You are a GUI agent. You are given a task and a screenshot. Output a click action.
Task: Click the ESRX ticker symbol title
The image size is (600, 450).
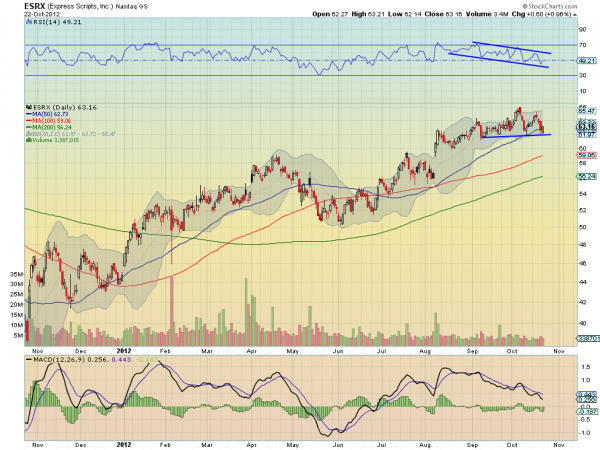coord(34,6)
